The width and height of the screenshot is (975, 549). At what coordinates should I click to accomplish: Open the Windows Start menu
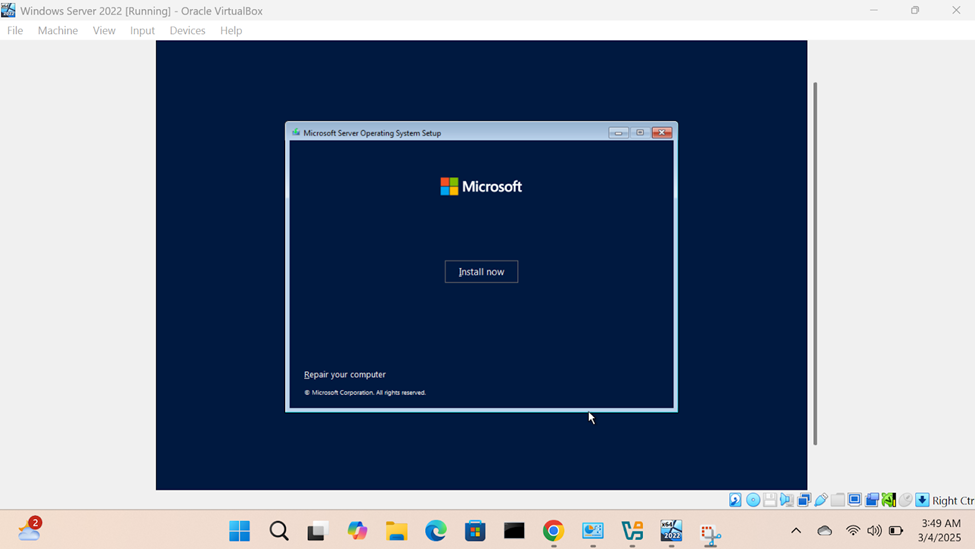point(239,531)
